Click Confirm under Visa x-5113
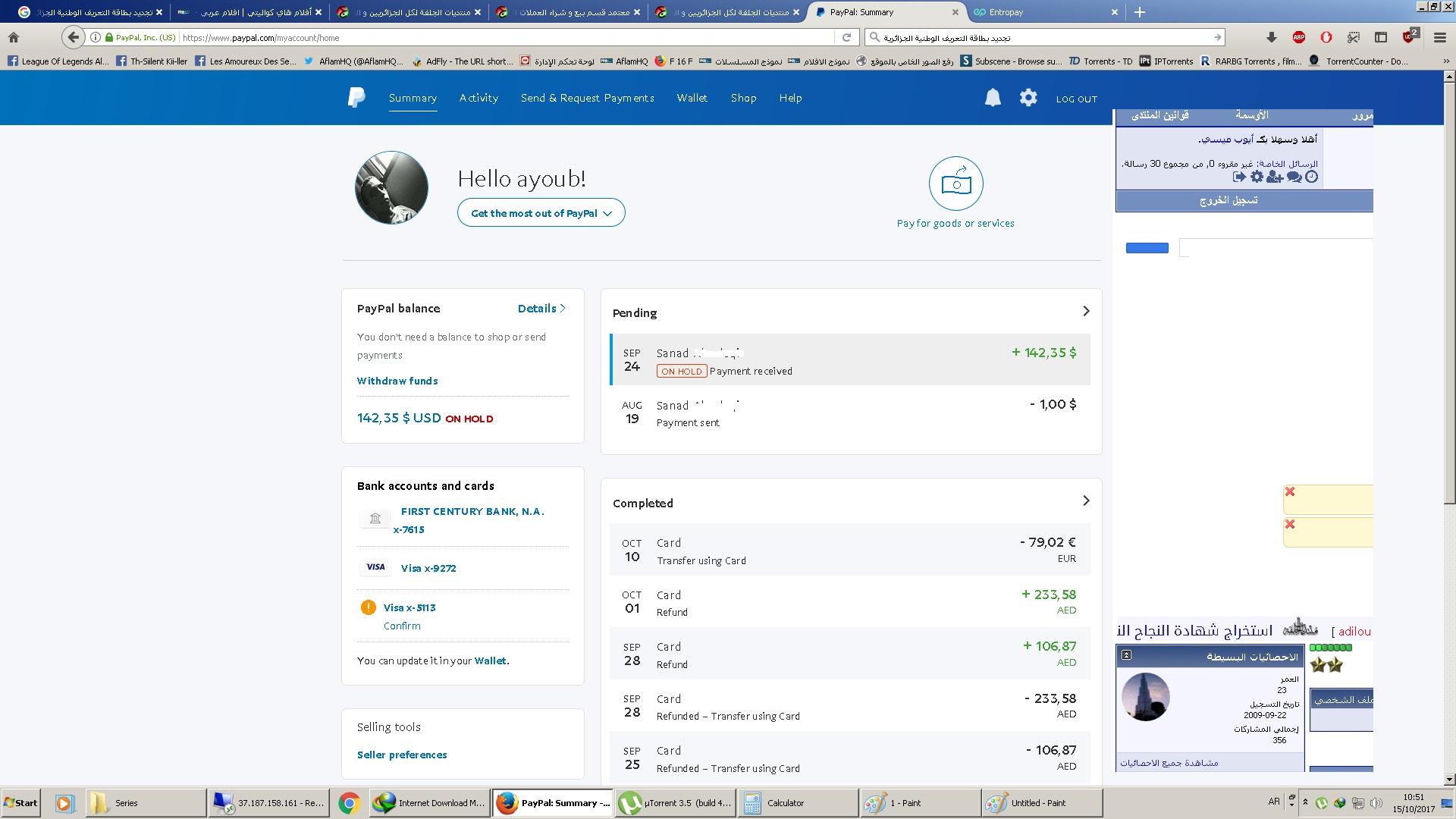This screenshot has height=819, width=1456. (x=402, y=626)
